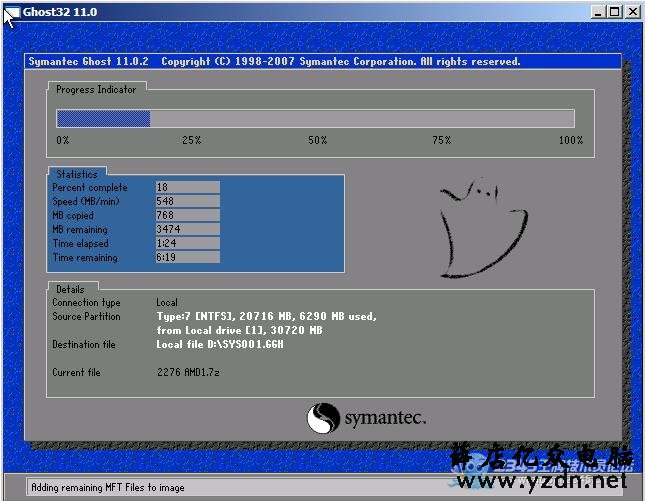
Task: Click the current file '2276 AMD1.7z'
Action: (188, 372)
